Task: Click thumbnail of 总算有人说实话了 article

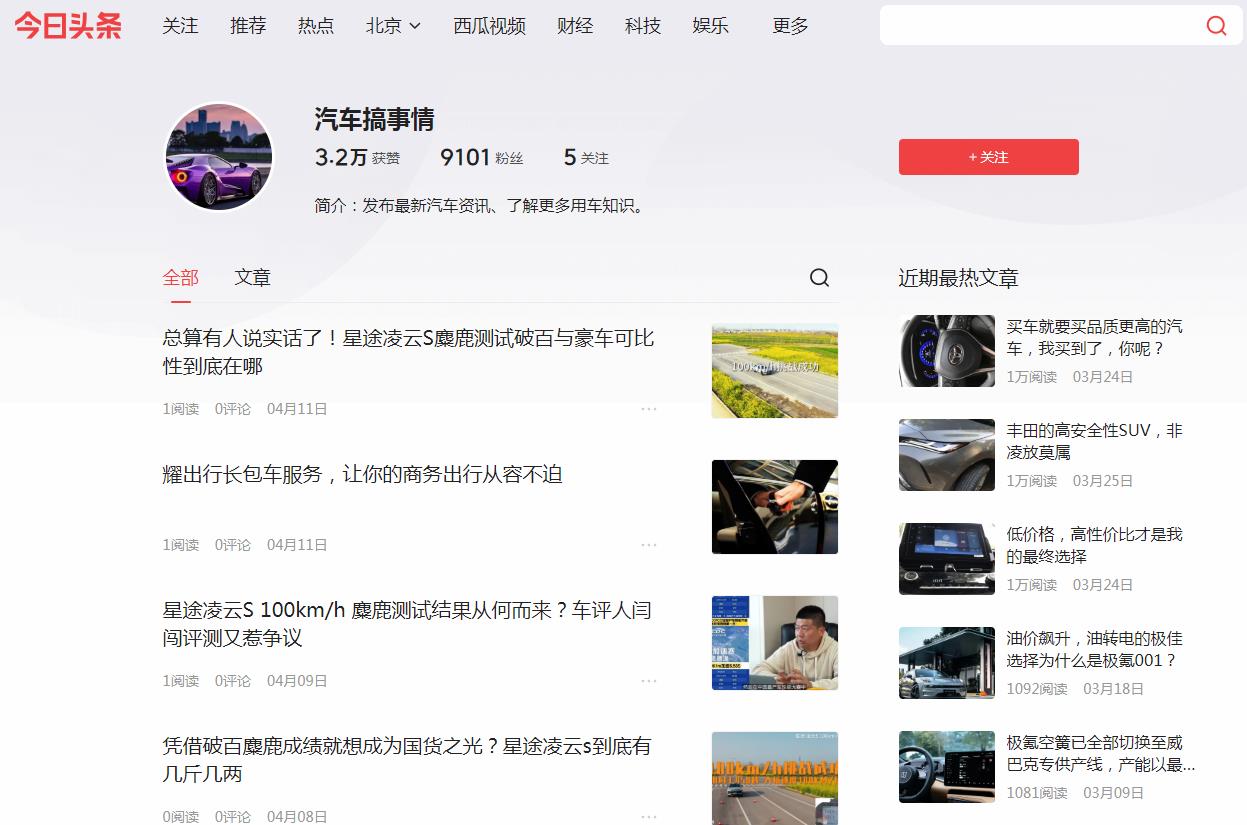Action: (775, 370)
